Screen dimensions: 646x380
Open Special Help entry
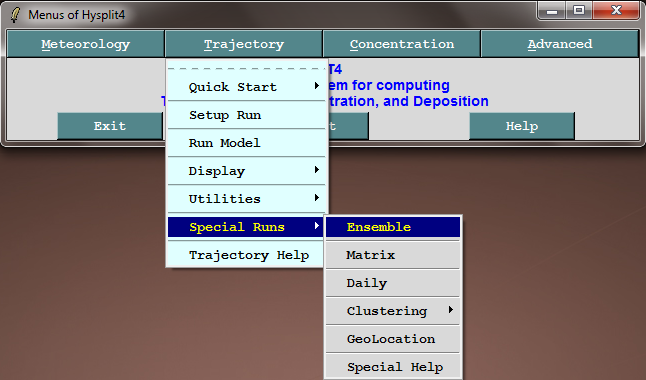click(x=393, y=367)
